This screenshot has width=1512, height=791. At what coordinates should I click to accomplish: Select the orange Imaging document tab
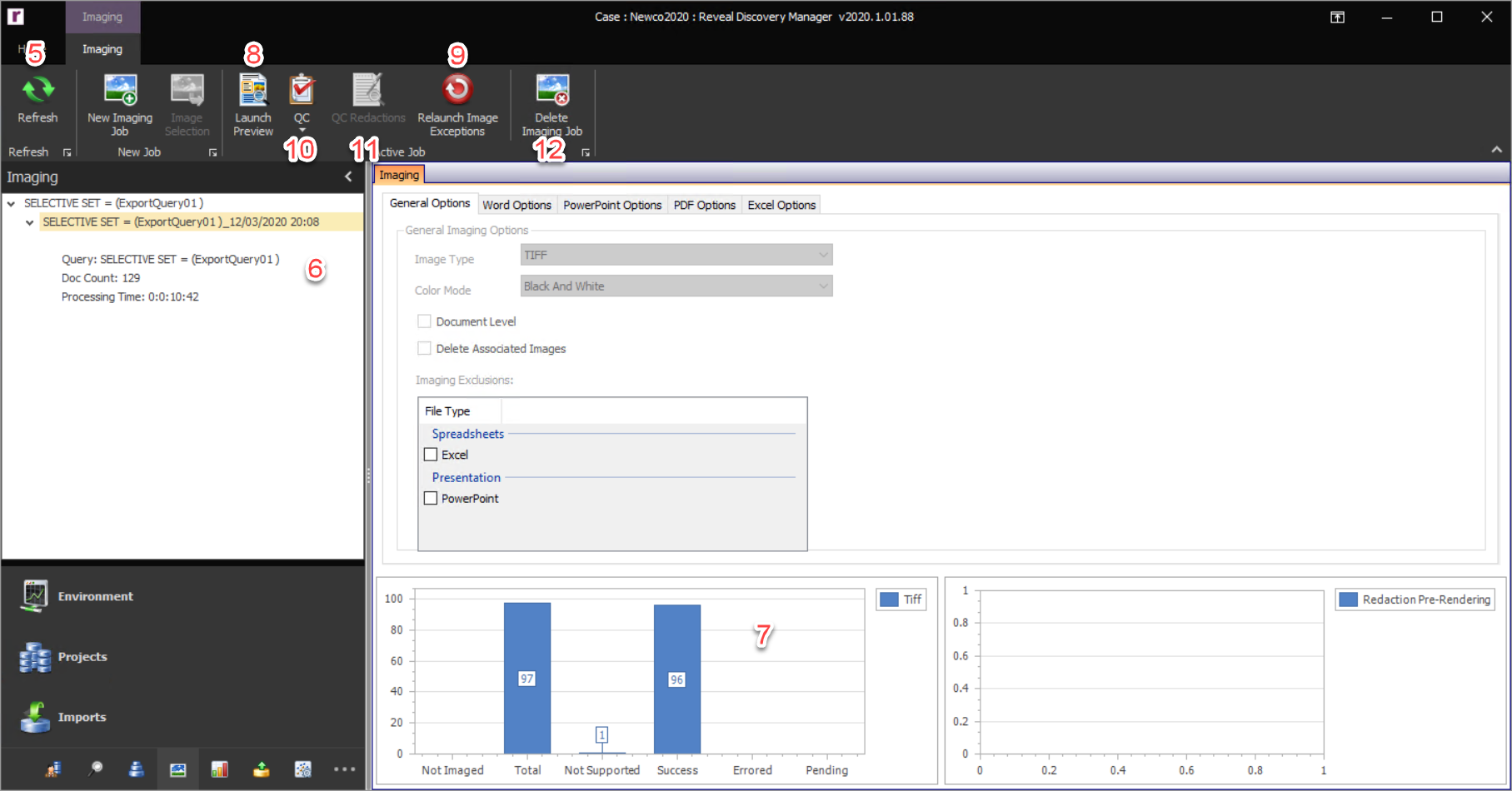point(400,175)
